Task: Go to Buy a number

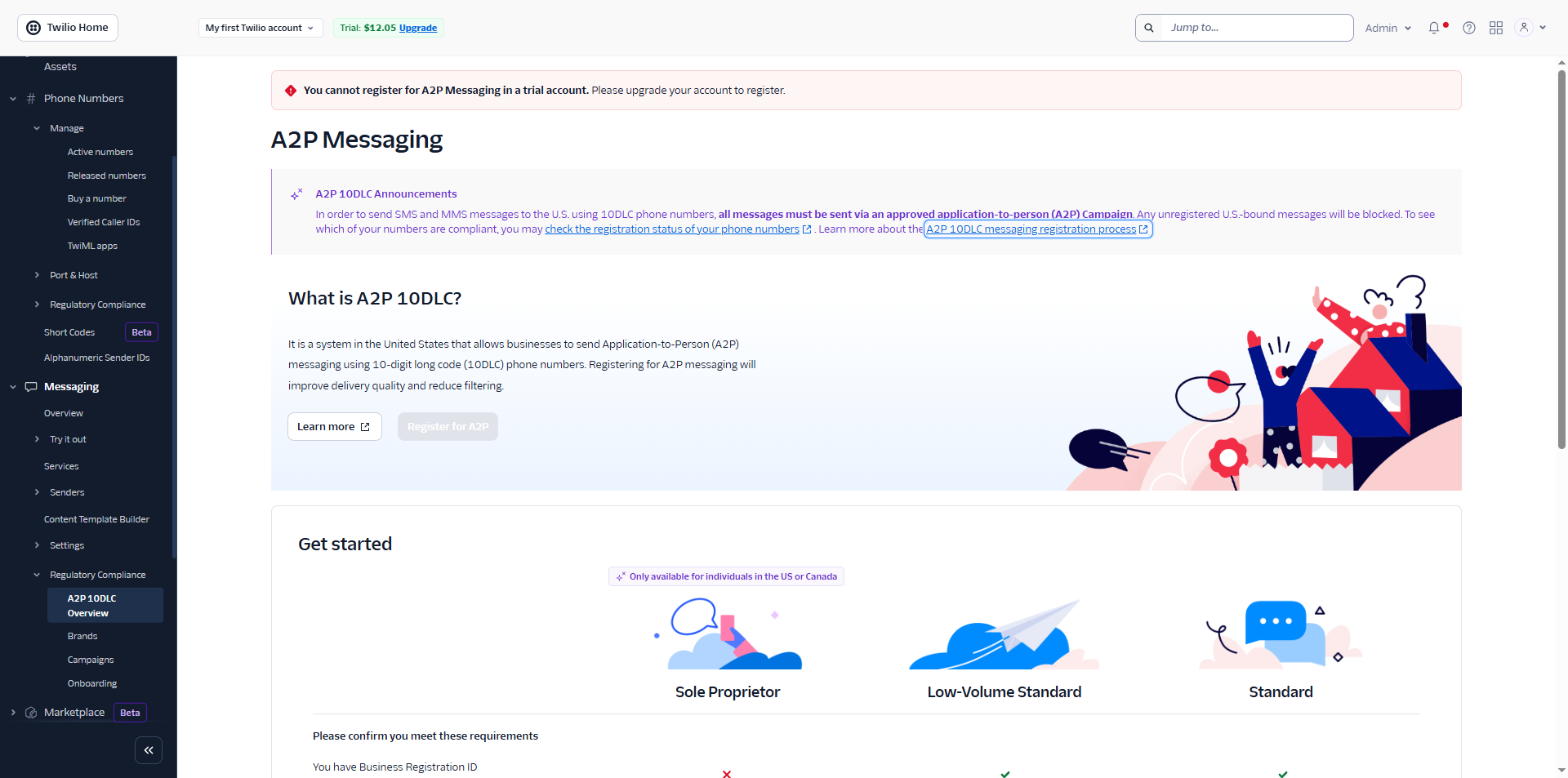Action: [96, 198]
